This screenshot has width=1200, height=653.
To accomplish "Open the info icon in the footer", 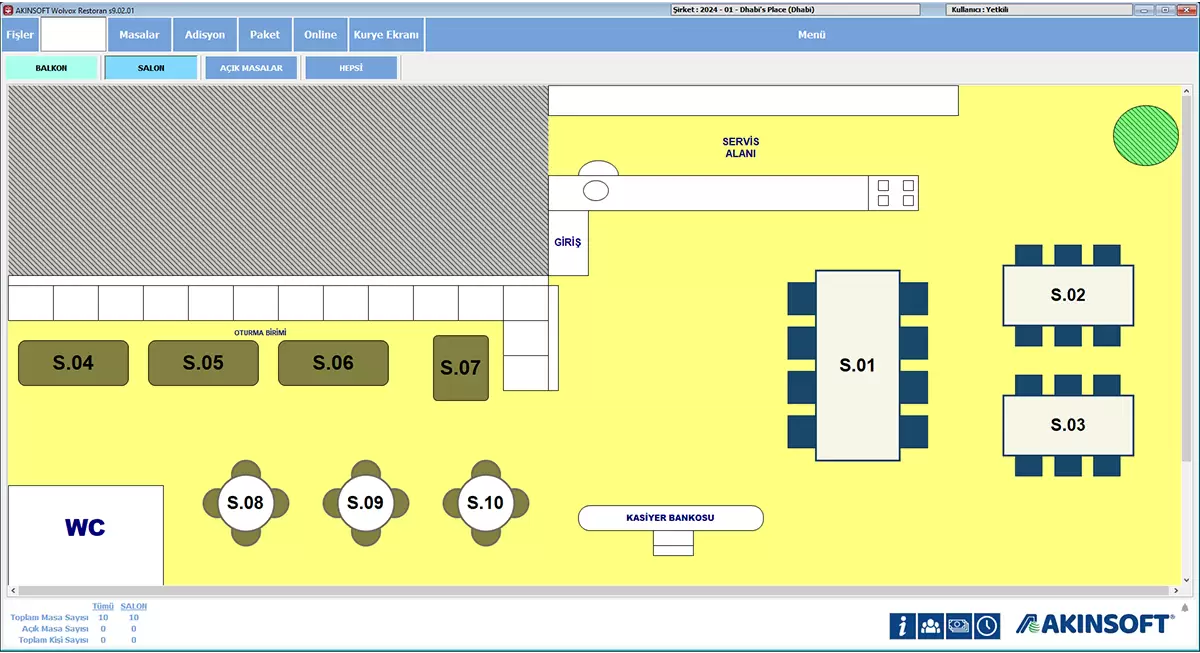I will point(903,625).
